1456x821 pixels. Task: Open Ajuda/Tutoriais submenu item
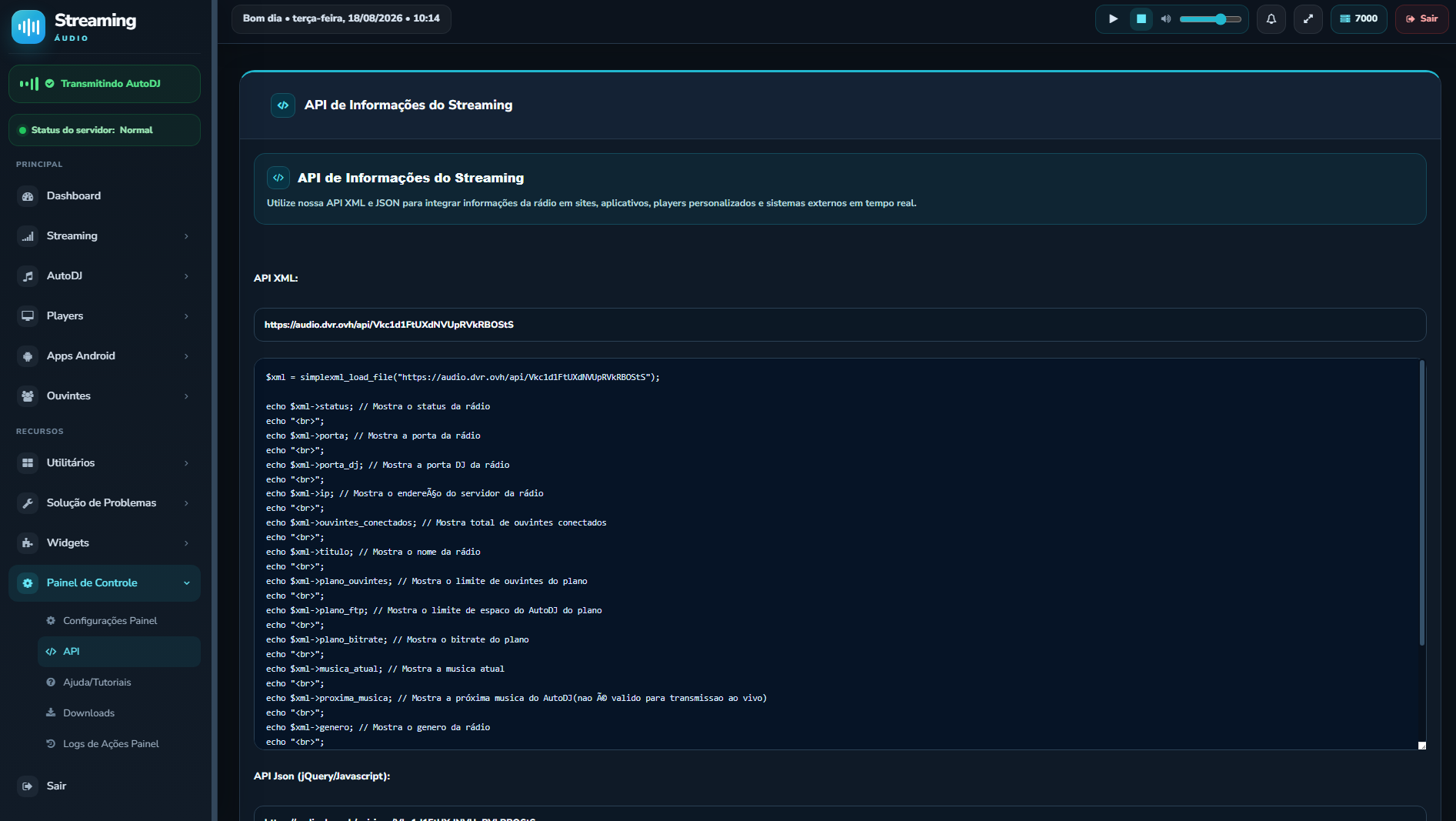point(119,682)
